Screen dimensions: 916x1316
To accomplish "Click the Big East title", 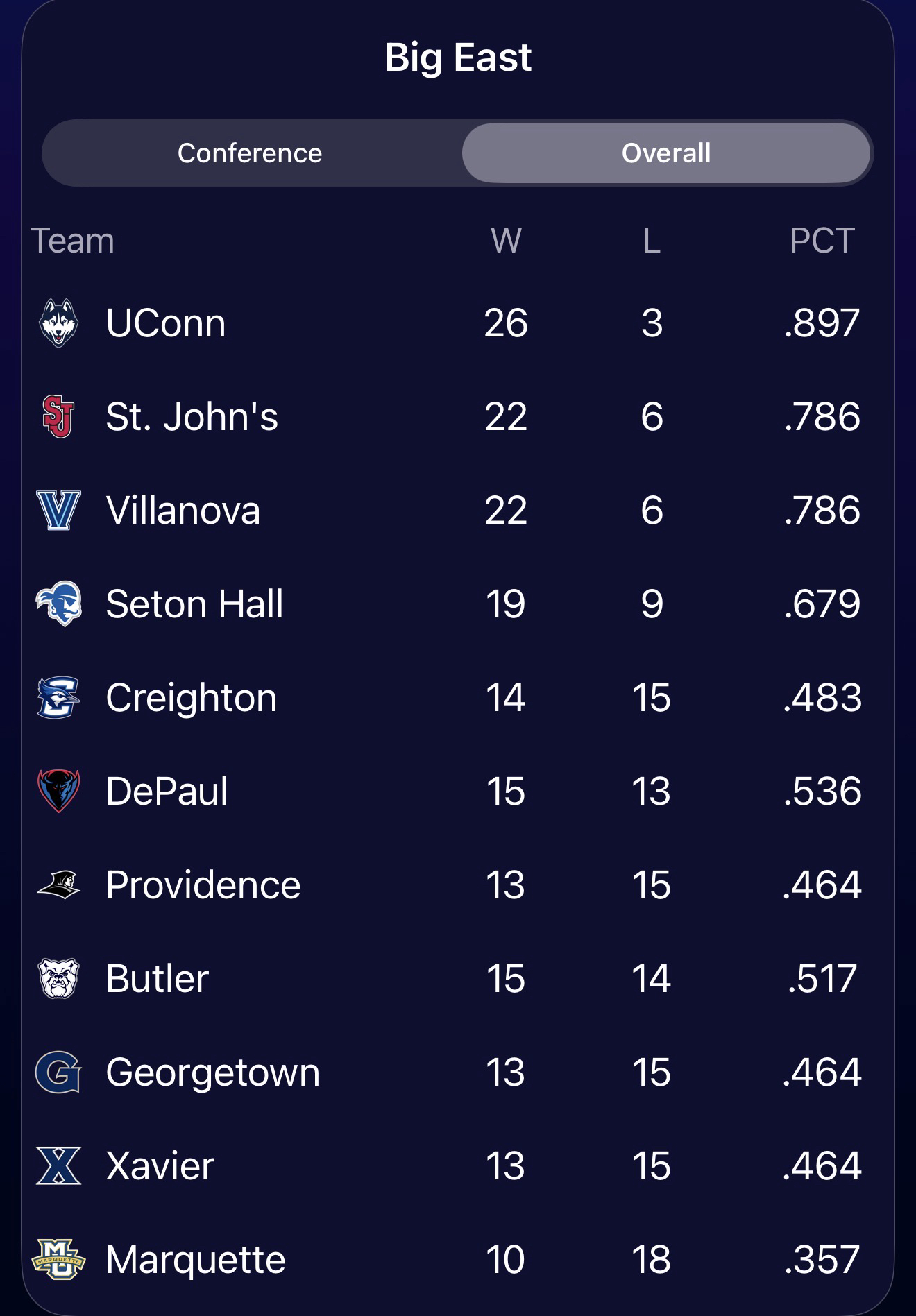I will click(458, 57).
